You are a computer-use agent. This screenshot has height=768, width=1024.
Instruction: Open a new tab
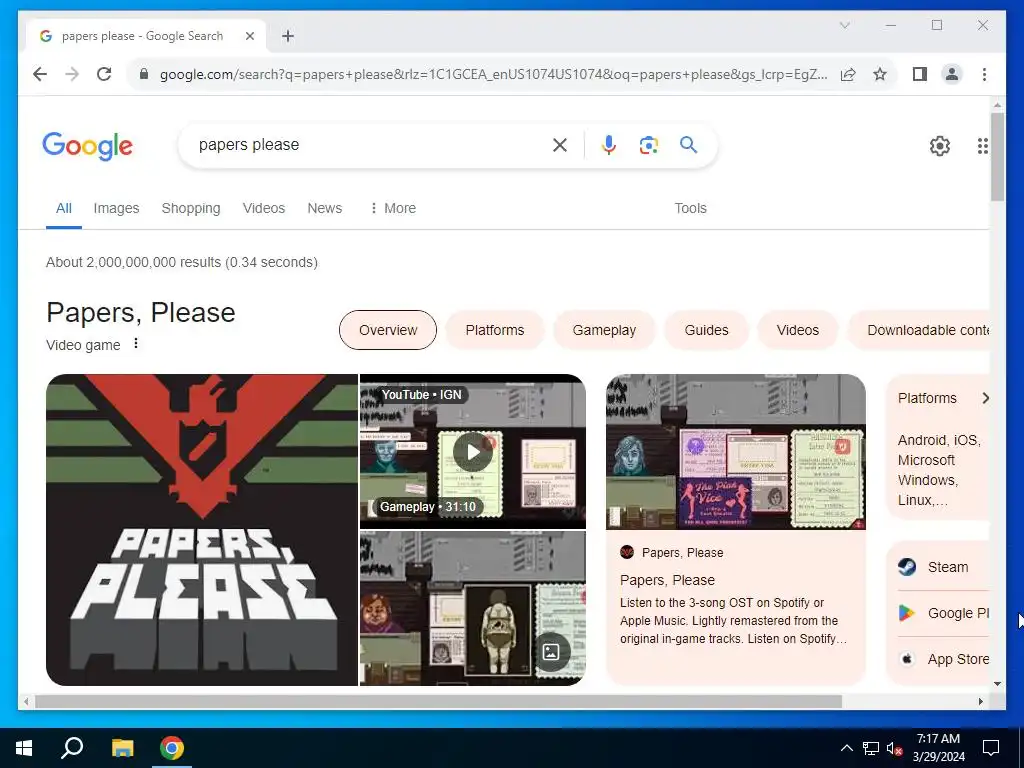(288, 36)
